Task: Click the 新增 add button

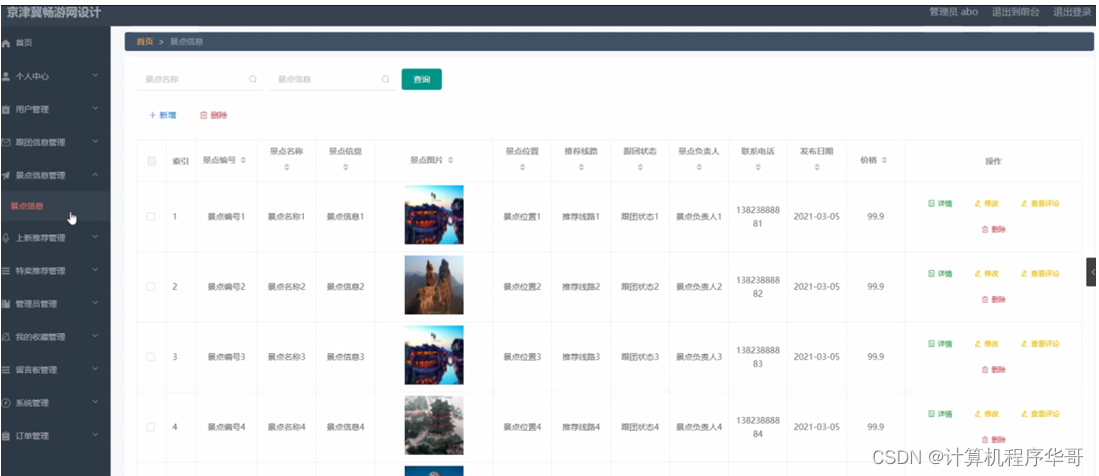Action: pos(163,115)
